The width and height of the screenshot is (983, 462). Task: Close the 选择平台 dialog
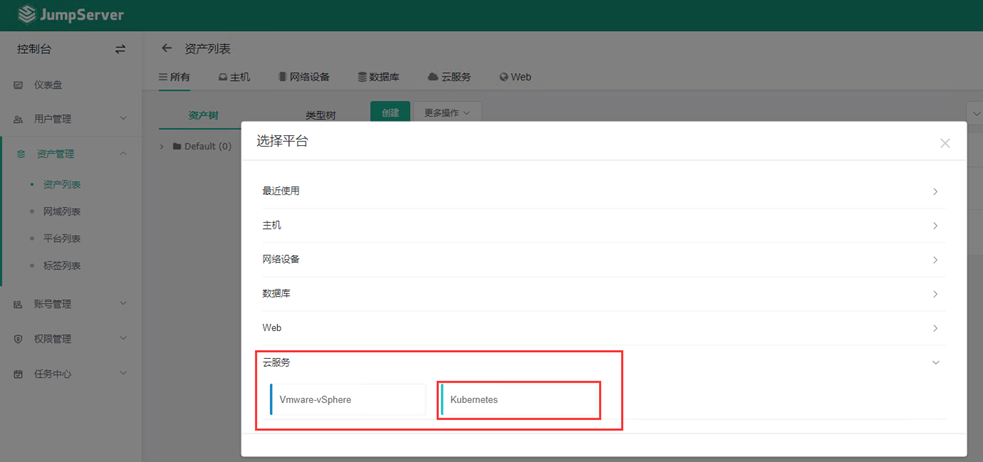click(x=945, y=144)
